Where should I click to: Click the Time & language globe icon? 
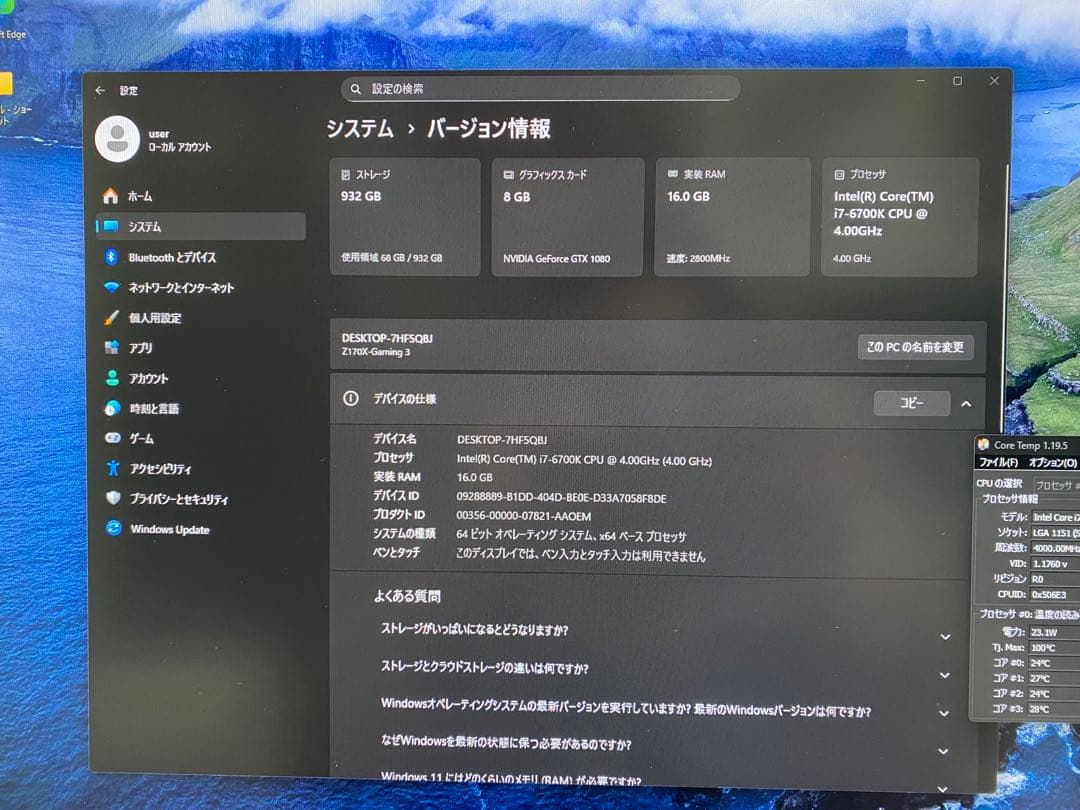(112, 408)
